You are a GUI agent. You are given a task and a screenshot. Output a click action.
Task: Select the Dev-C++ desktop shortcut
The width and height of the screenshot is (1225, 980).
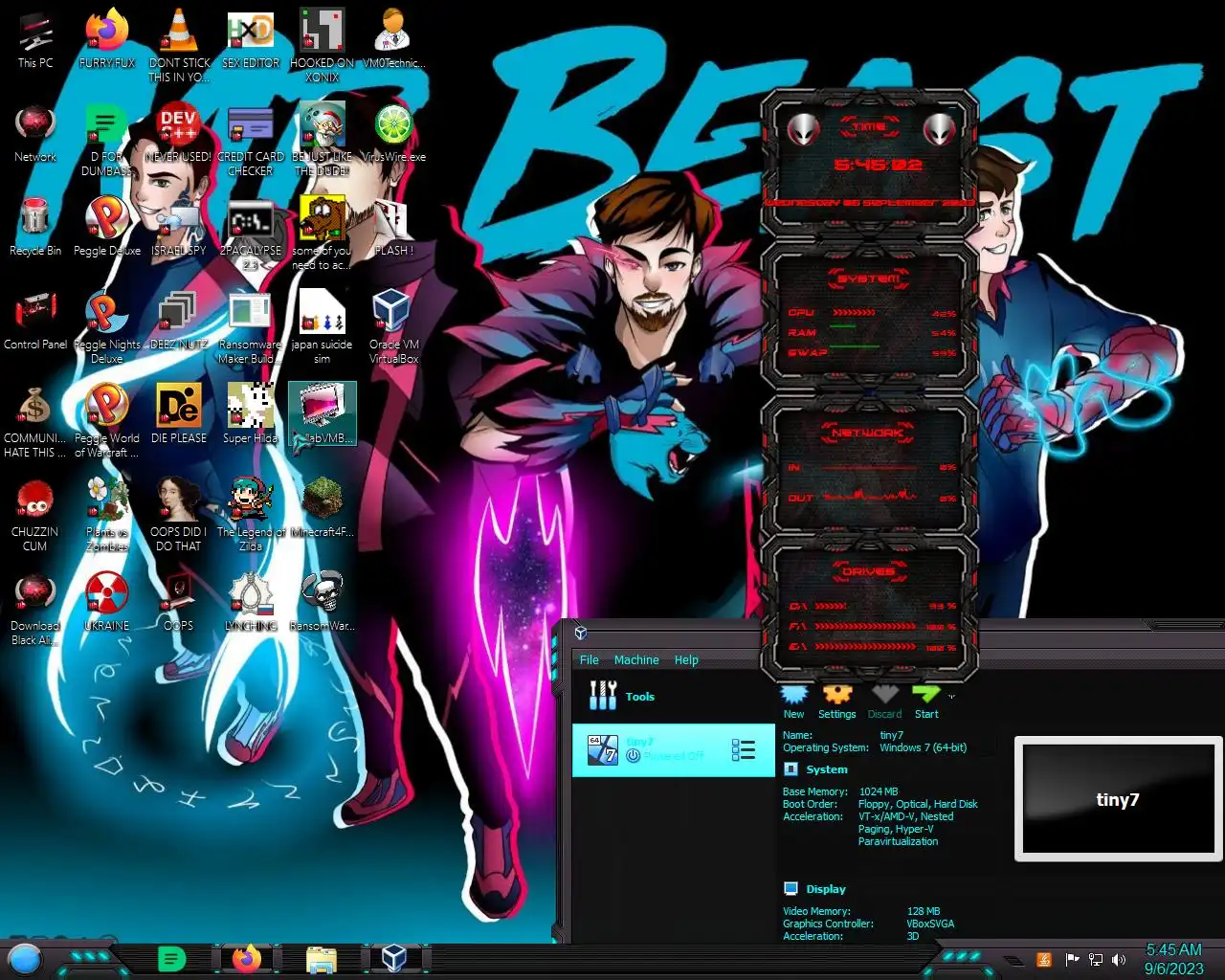(x=179, y=134)
